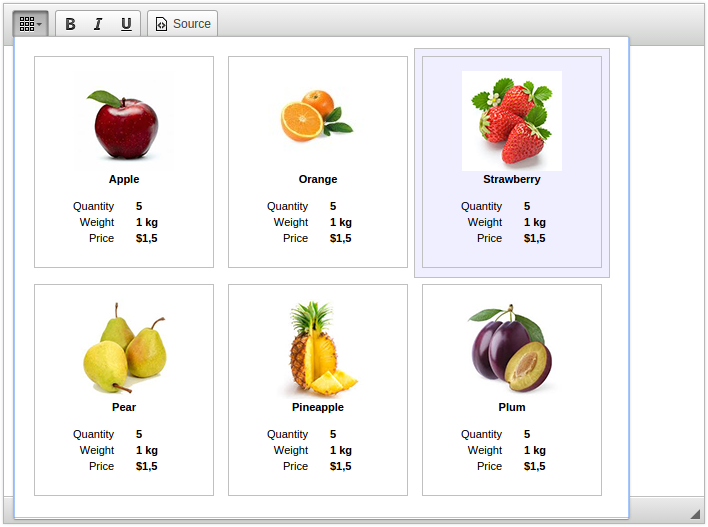Click the Strawberry title label

512,180
